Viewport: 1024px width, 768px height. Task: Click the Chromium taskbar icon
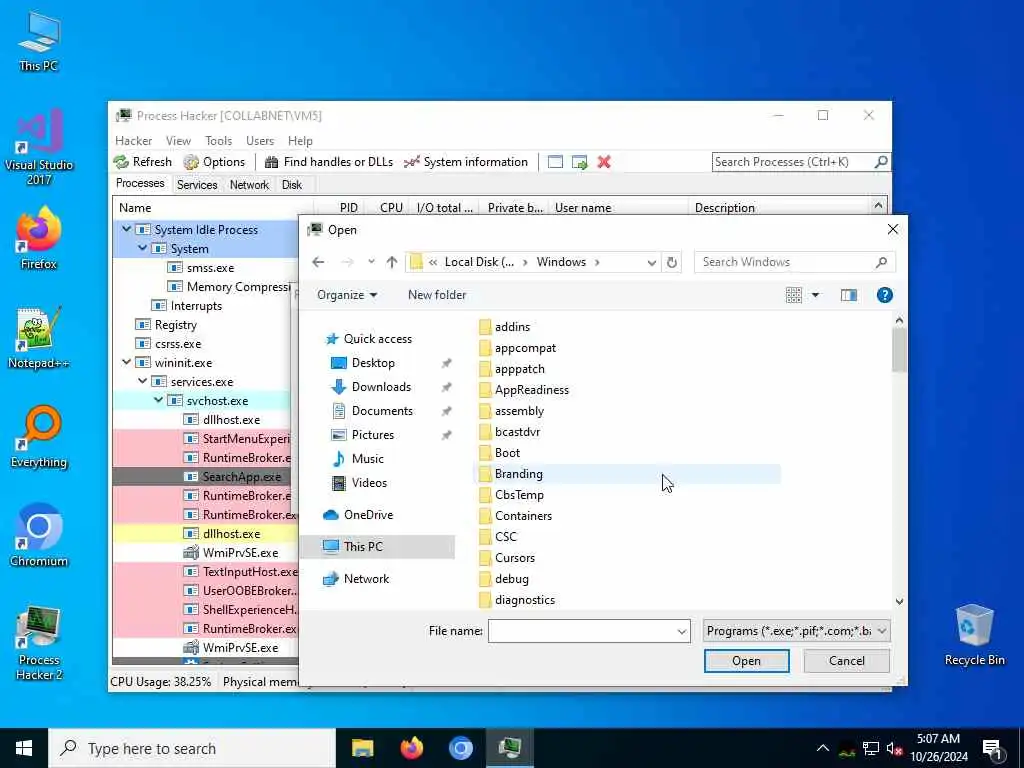pyautogui.click(x=460, y=748)
